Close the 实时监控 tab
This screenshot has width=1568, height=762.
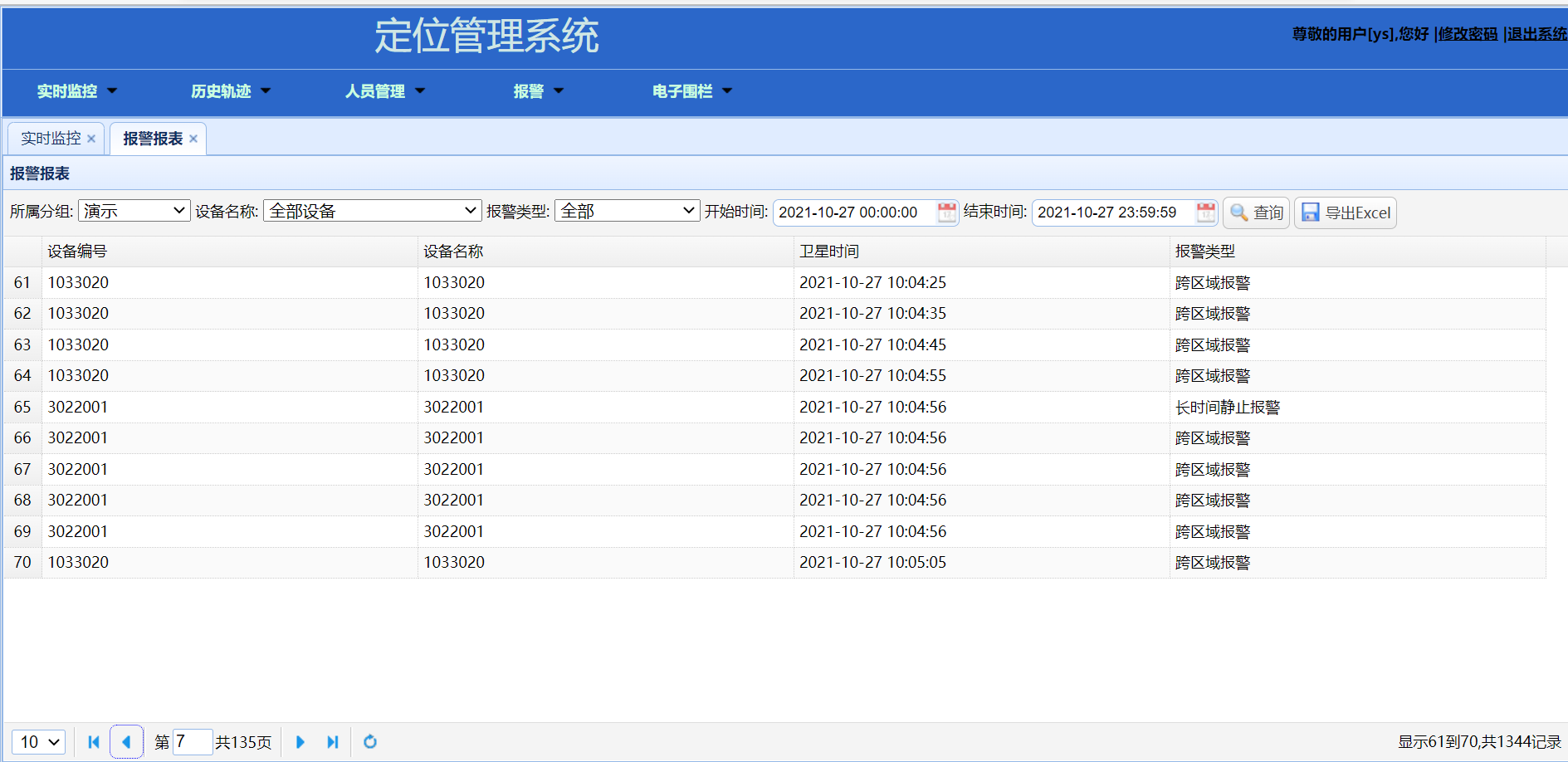point(91,139)
